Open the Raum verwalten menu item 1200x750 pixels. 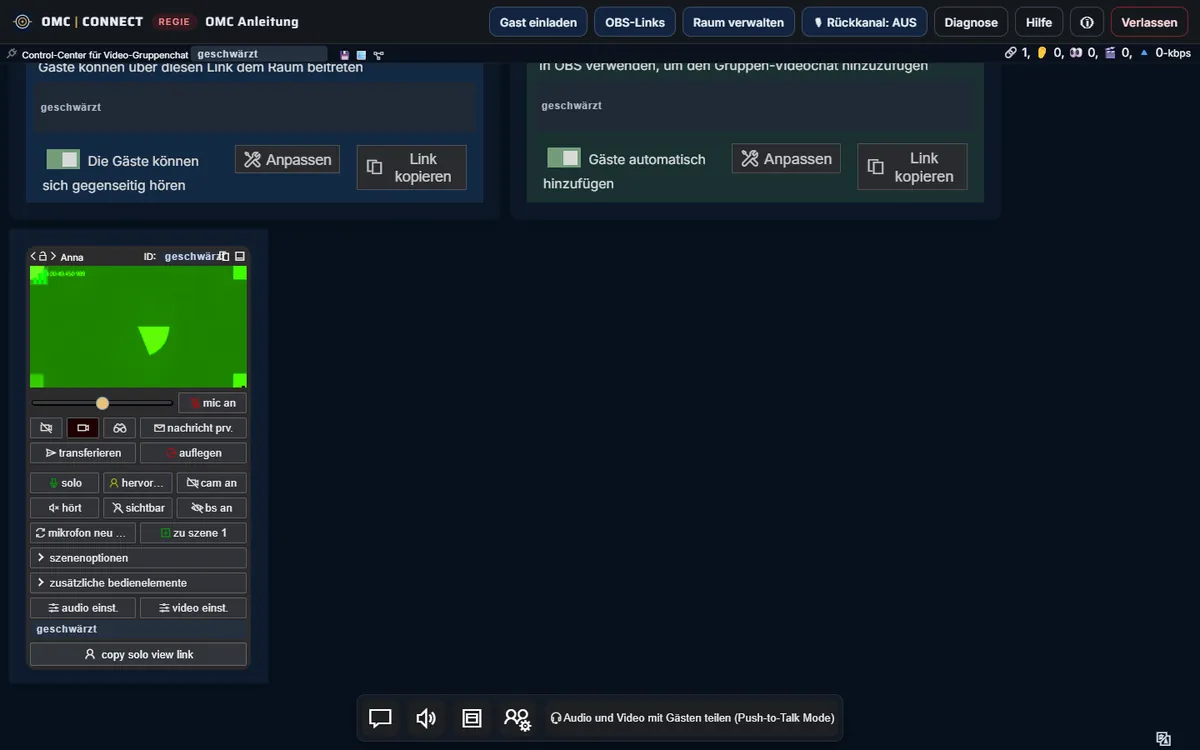point(739,22)
